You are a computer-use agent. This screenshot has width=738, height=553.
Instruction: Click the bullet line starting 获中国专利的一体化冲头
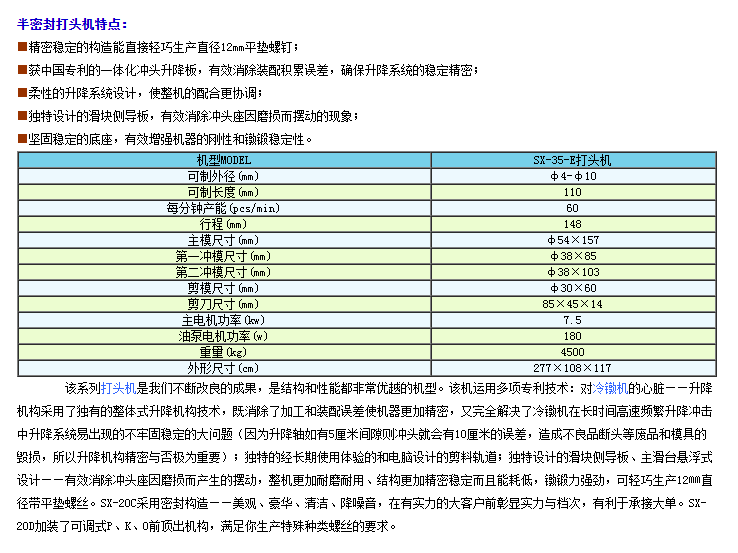click(x=248, y=70)
